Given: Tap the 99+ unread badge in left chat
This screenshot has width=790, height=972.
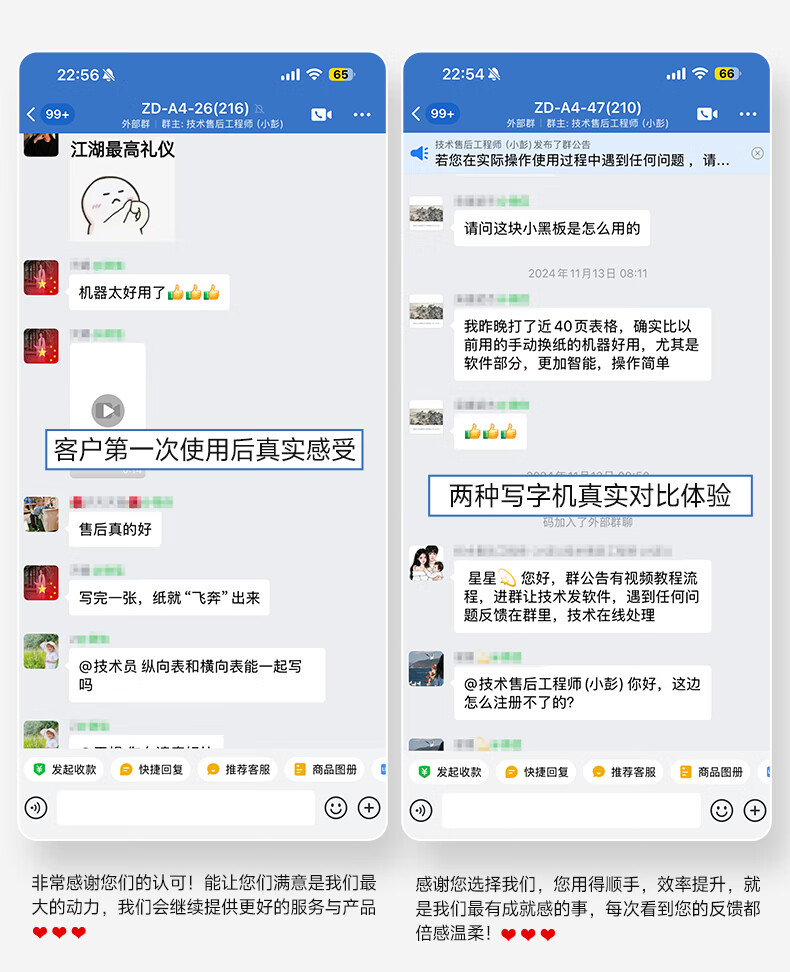Looking at the screenshot, I should click(57, 114).
